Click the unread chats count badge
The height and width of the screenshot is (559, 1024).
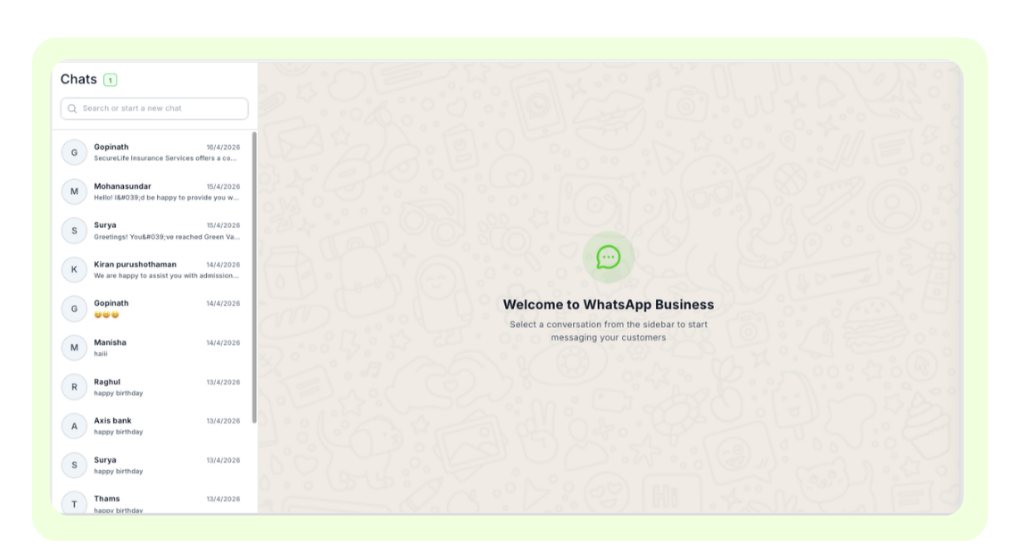click(110, 80)
